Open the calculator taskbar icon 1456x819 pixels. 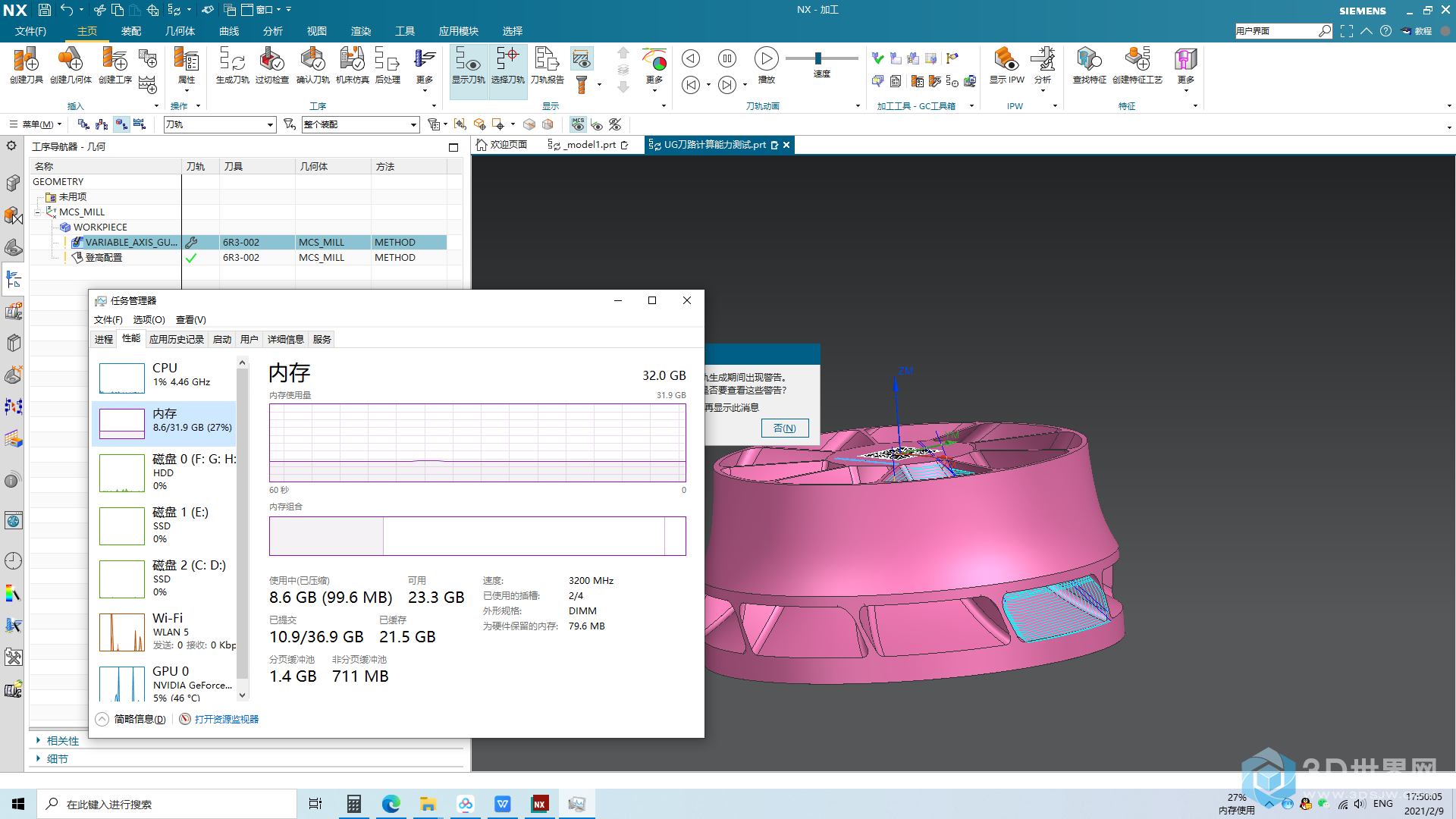tap(353, 804)
